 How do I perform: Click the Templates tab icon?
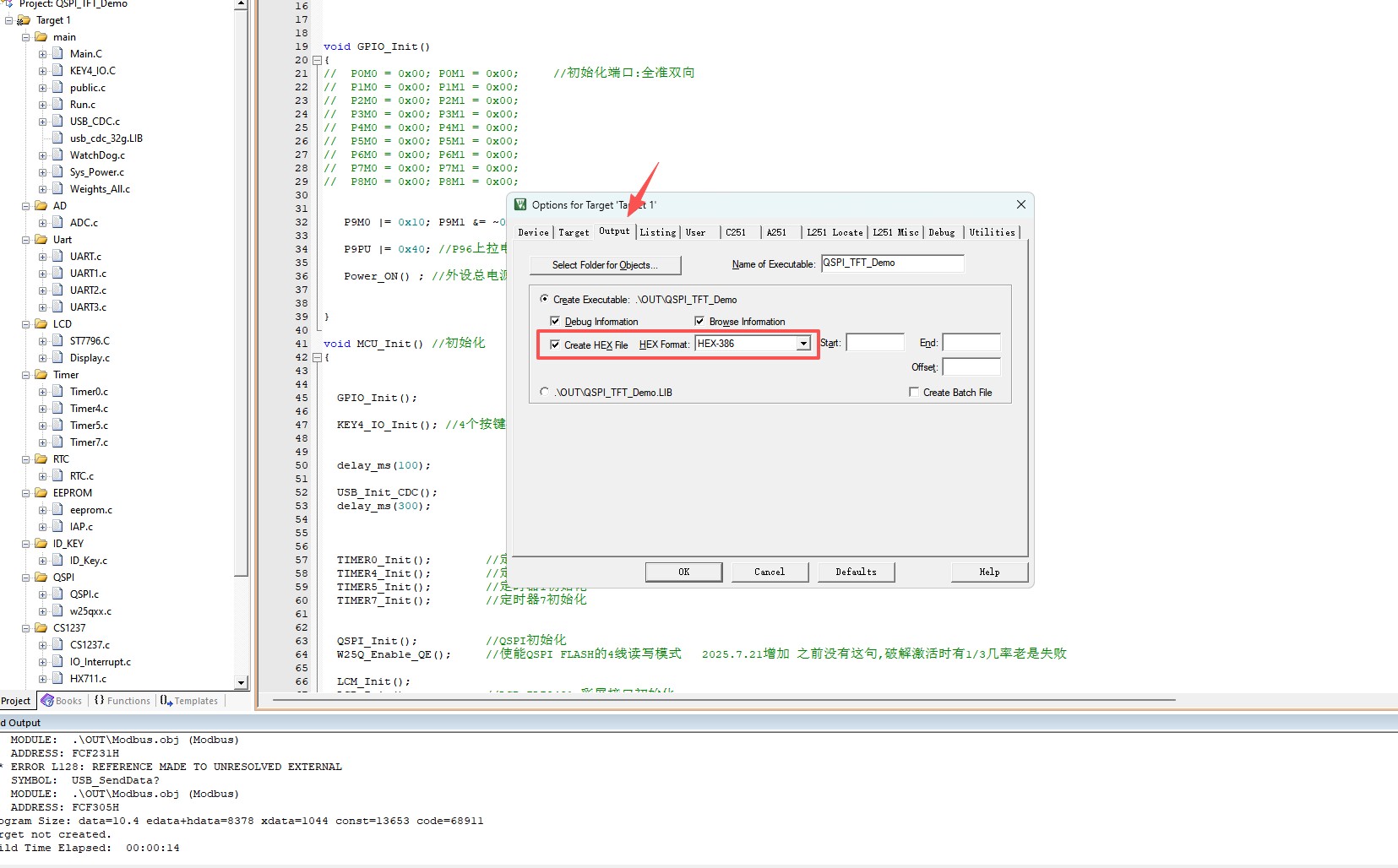(166, 701)
